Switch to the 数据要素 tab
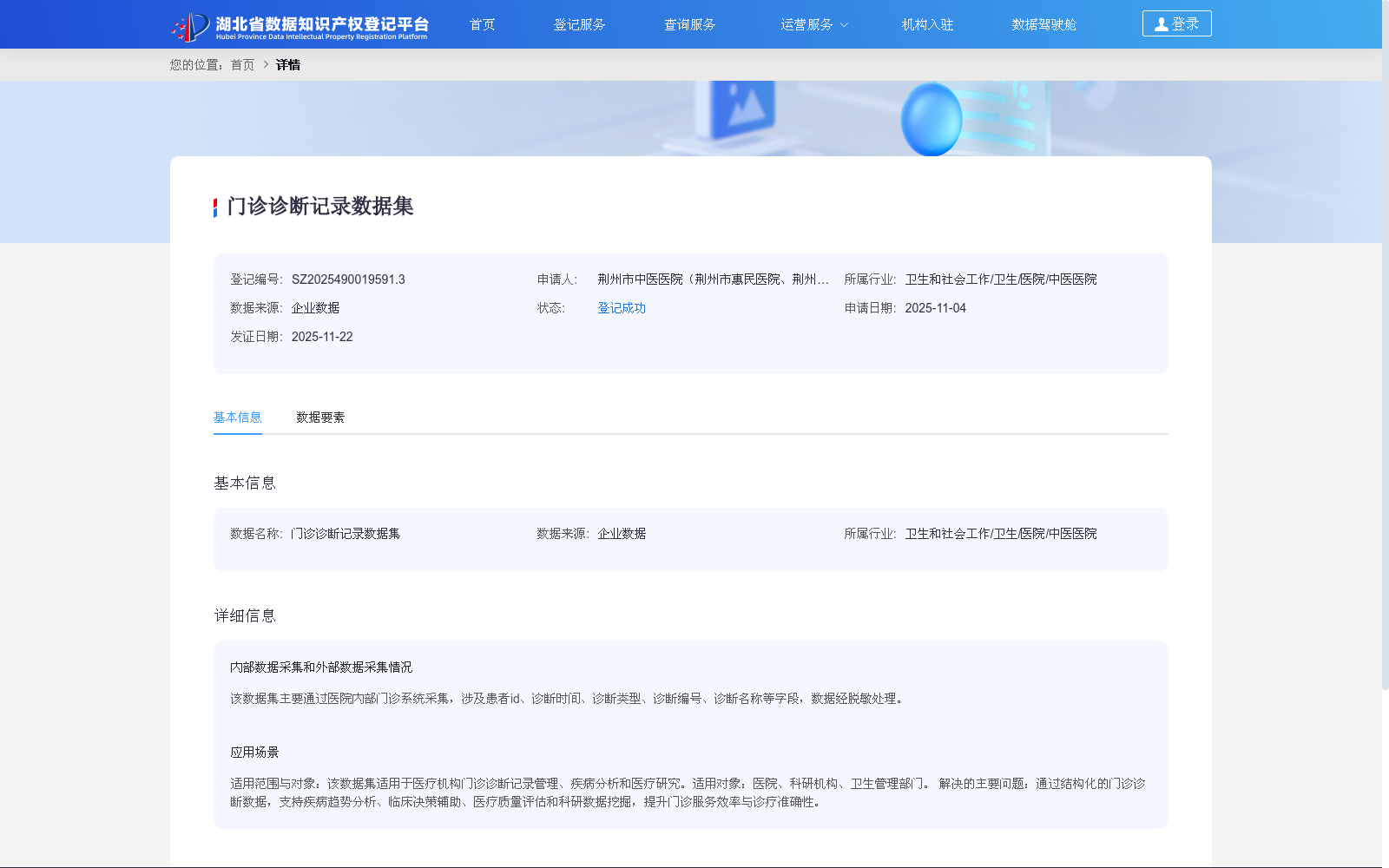This screenshot has width=1389, height=868. click(320, 418)
